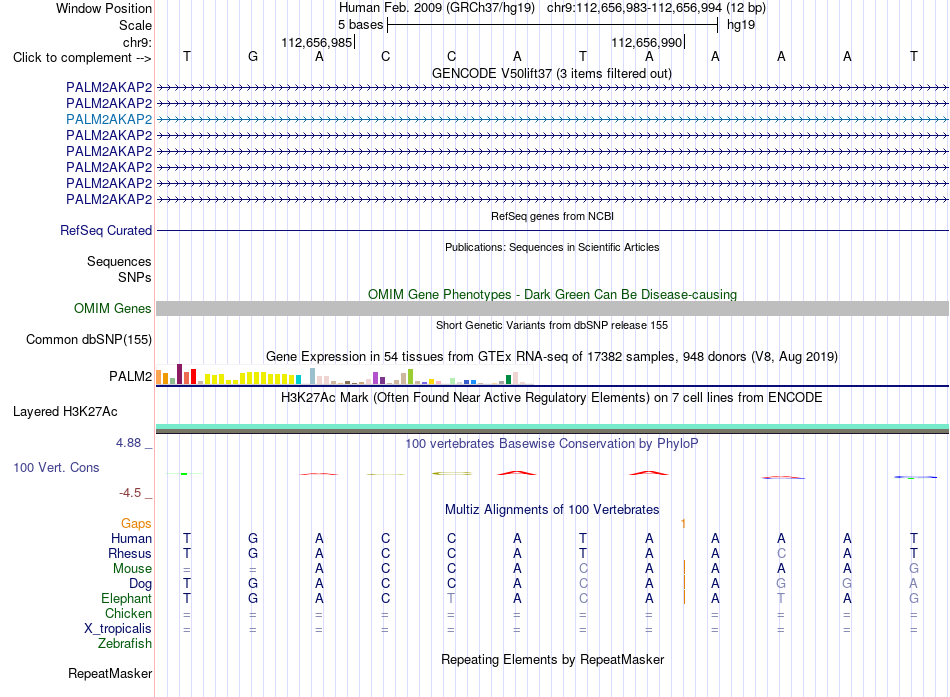950x697 pixels.
Task: Click the OMIM Genes track label
Action: [113, 308]
